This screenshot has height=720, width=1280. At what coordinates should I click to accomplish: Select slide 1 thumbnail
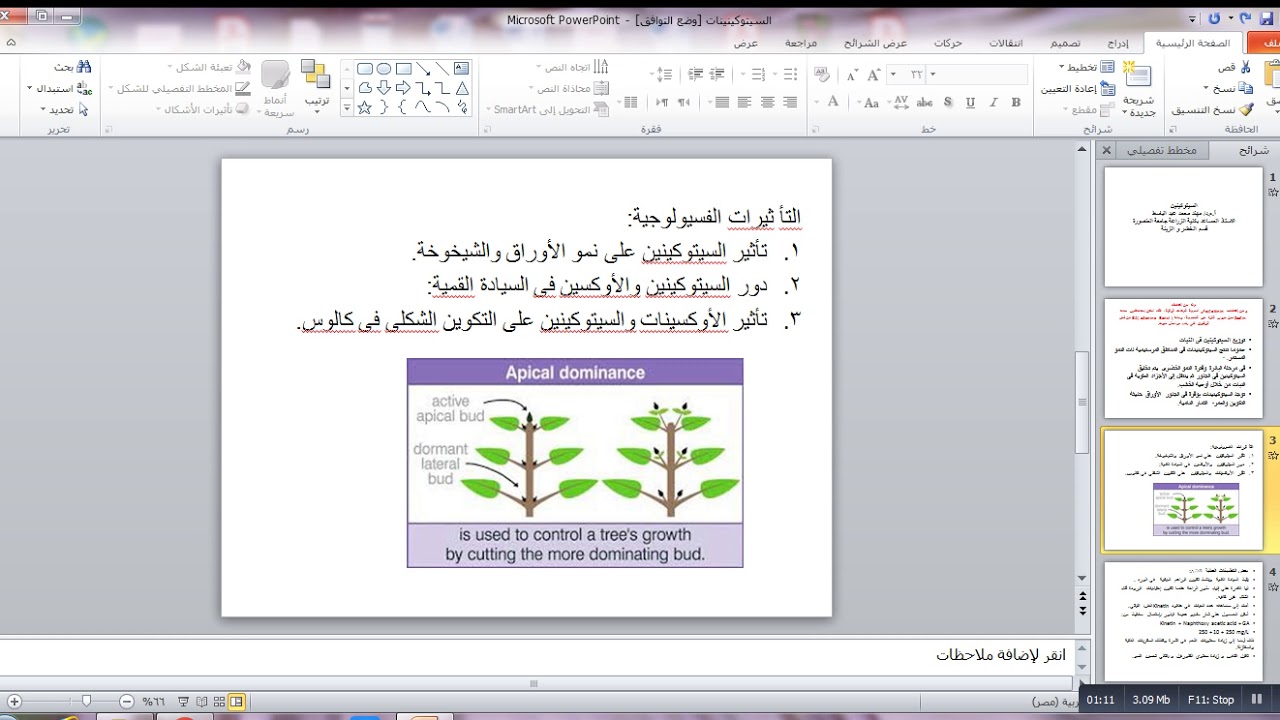pyautogui.click(x=1183, y=227)
